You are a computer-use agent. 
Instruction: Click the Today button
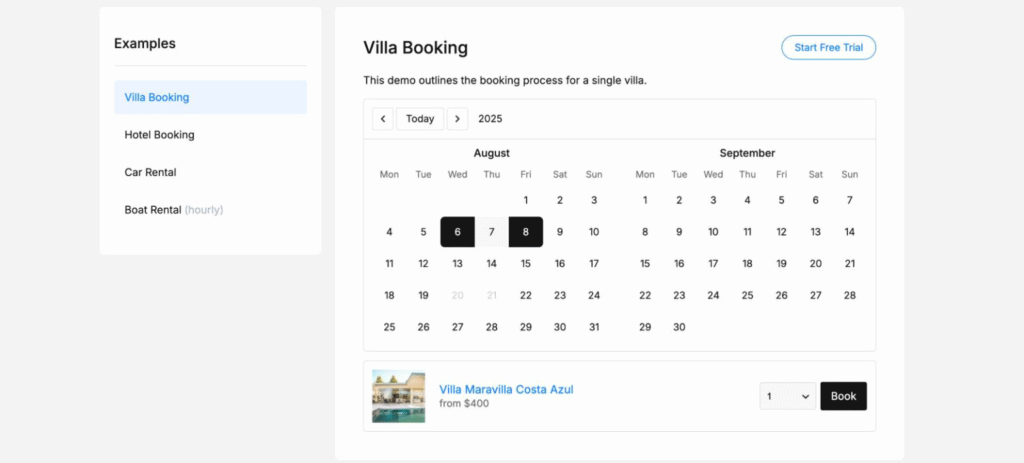[x=420, y=119]
